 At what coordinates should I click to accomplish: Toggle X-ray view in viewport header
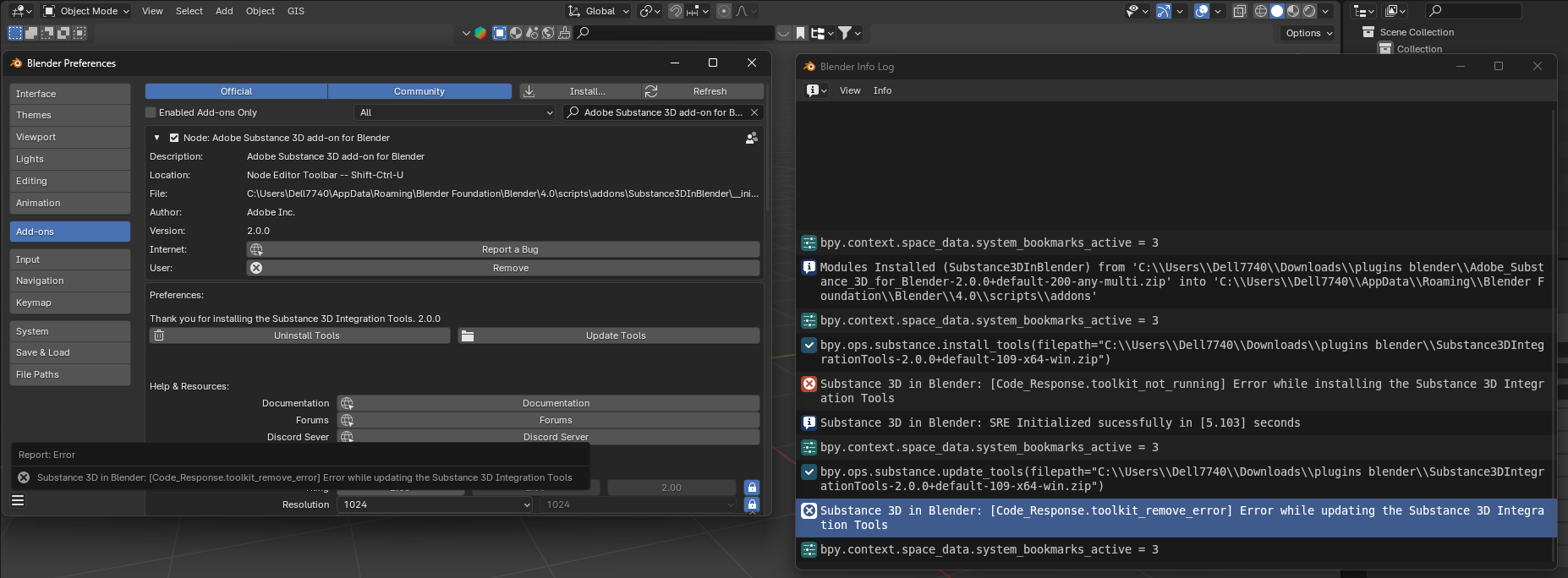click(x=1240, y=11)
